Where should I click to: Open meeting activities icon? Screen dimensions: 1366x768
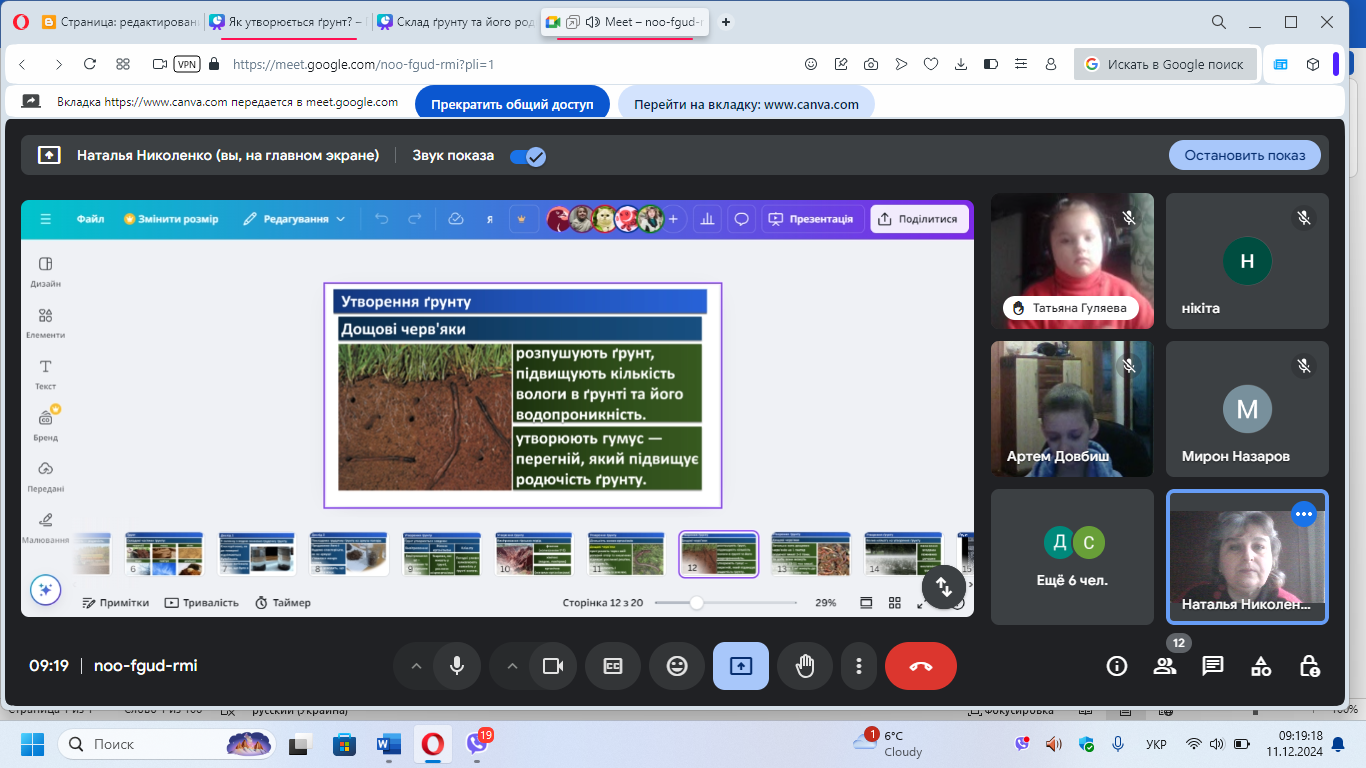(1261, 666)
